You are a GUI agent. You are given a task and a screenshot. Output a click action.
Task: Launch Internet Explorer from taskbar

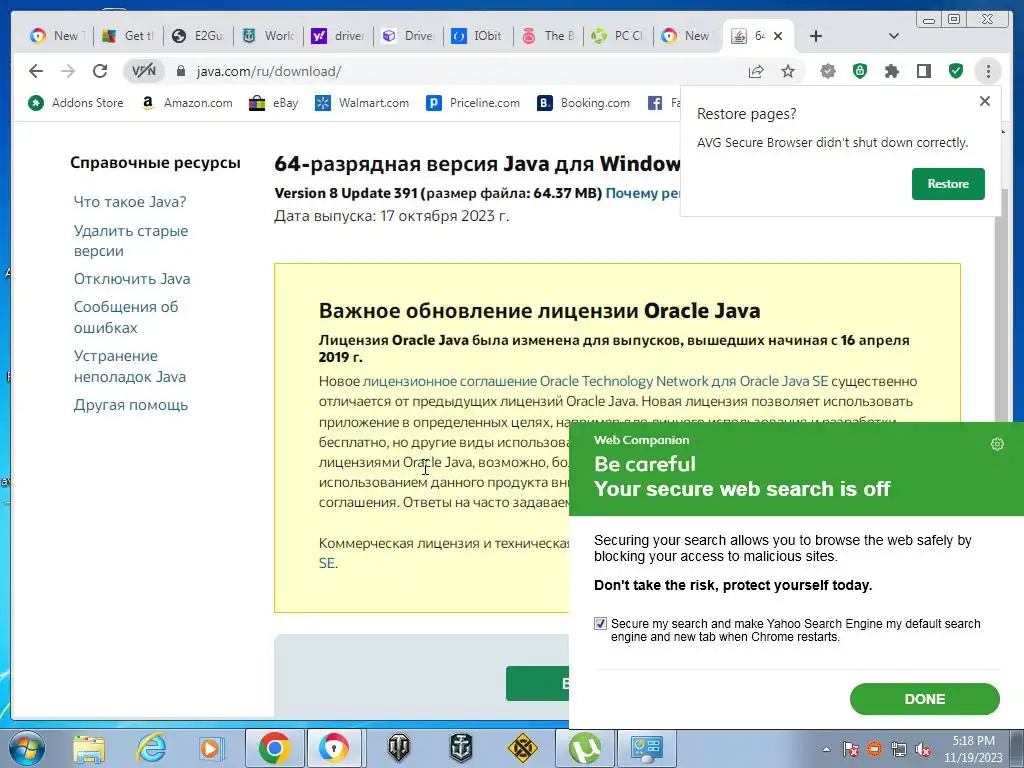[152, 748]
